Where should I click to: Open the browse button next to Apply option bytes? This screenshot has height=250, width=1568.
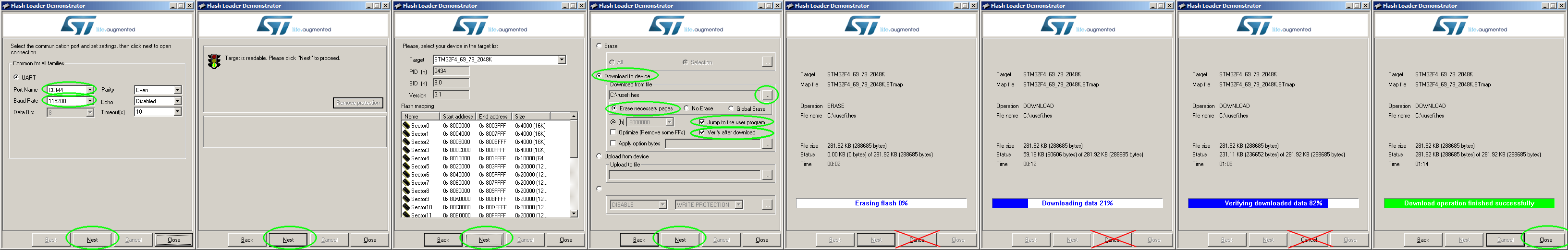click(x=767, y=143)
